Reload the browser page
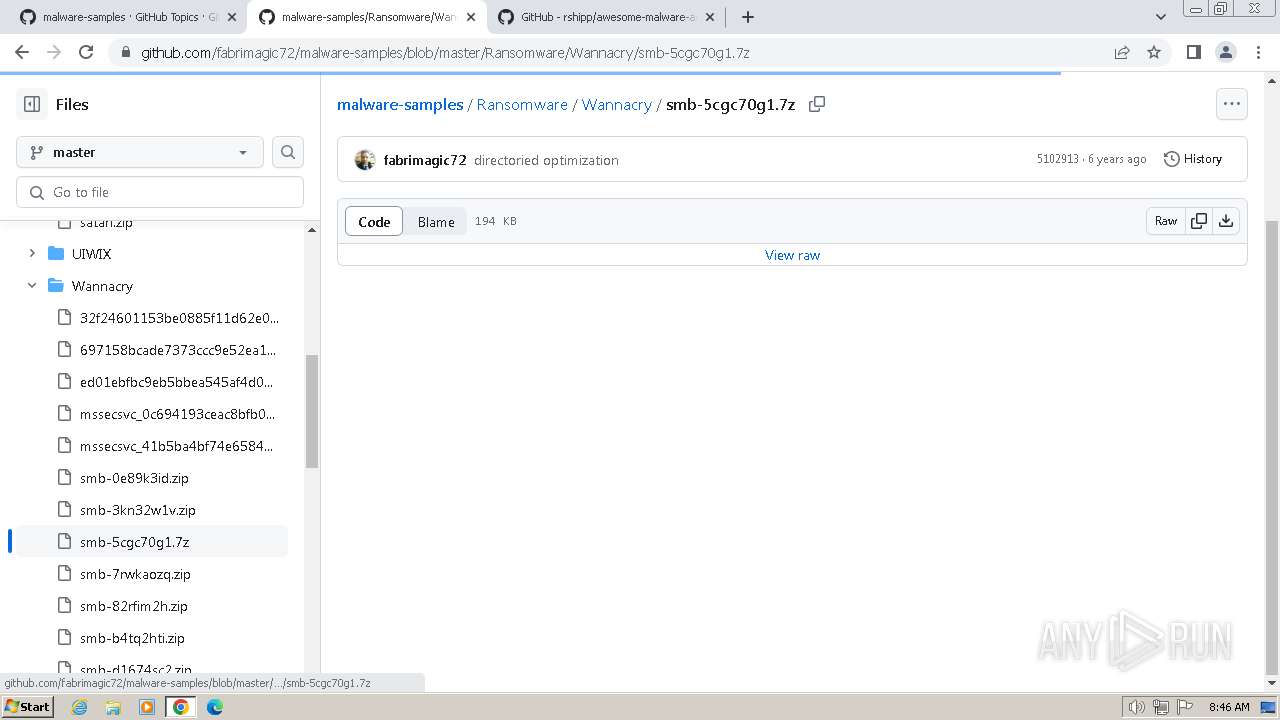This screenshot has height=720, width=1280. (86, 52)
